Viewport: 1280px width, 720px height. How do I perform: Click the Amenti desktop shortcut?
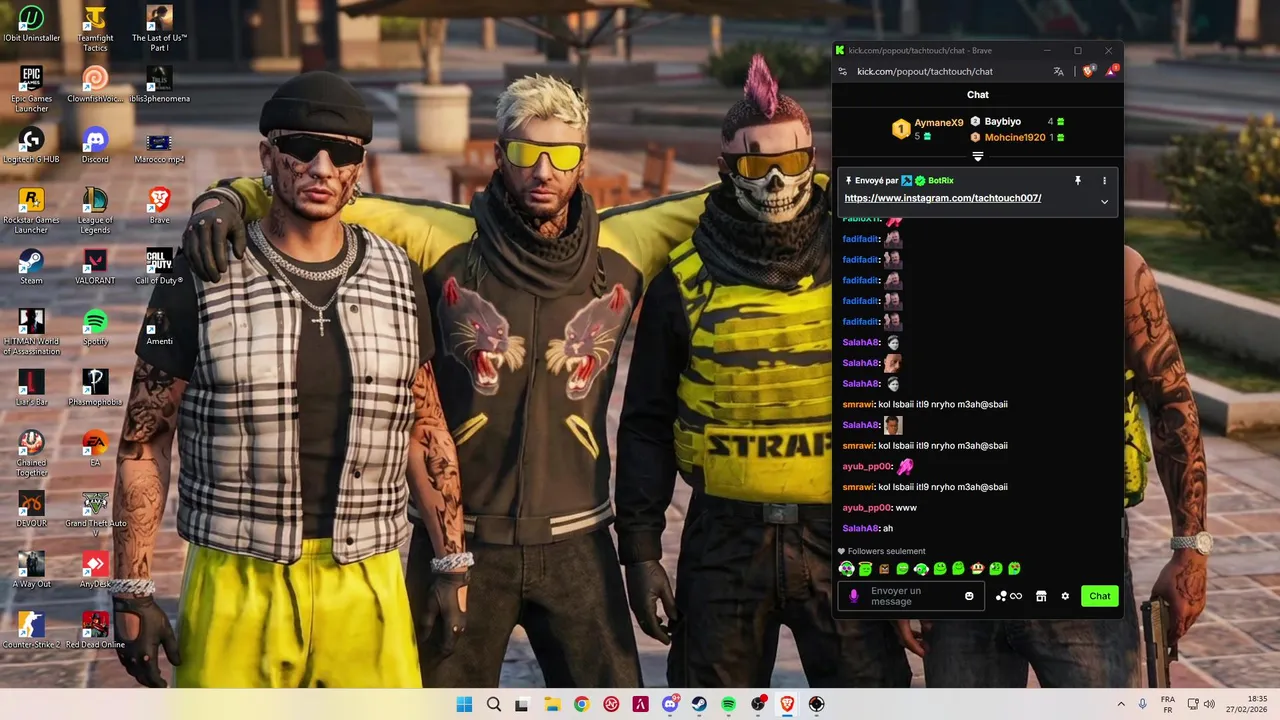click(x=159, y=327)
